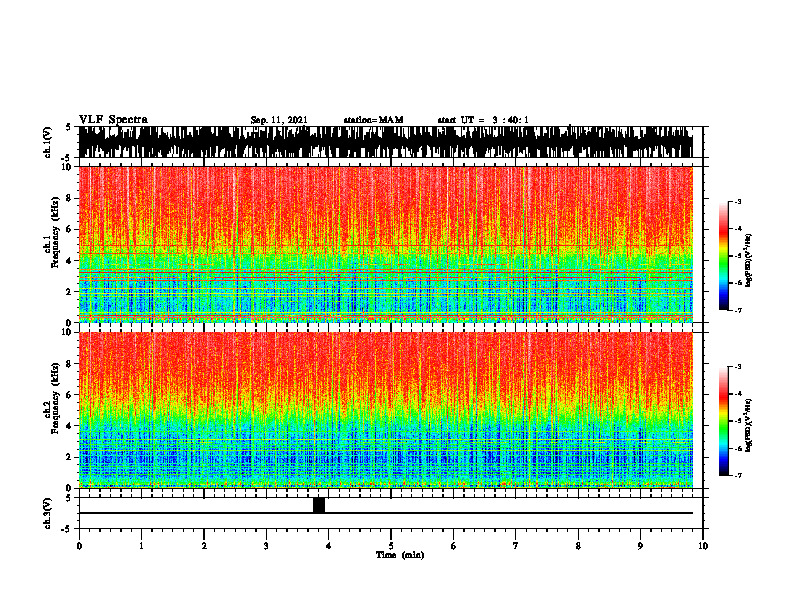This screenshot has height=612, width=792.
Task: Click the "-7" label on ch.2 color bar
Action: [x=737, y=476]
